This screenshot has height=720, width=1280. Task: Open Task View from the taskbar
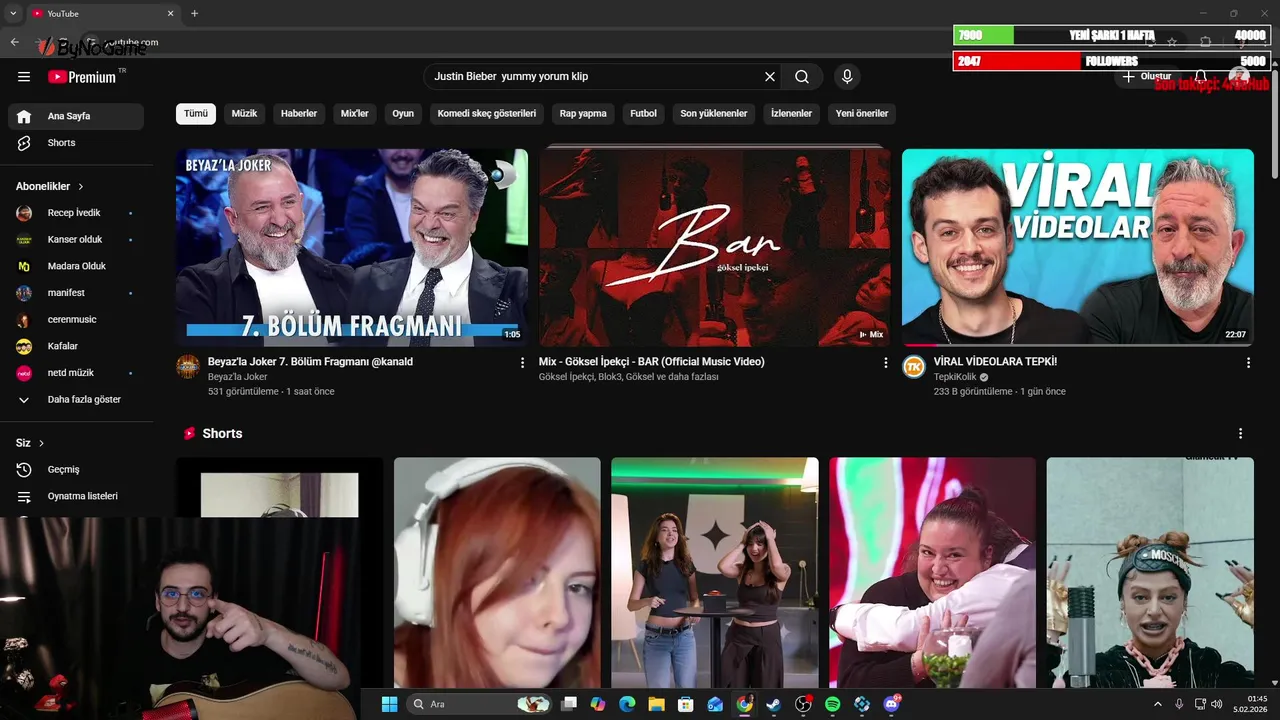(x=569, y=704)
